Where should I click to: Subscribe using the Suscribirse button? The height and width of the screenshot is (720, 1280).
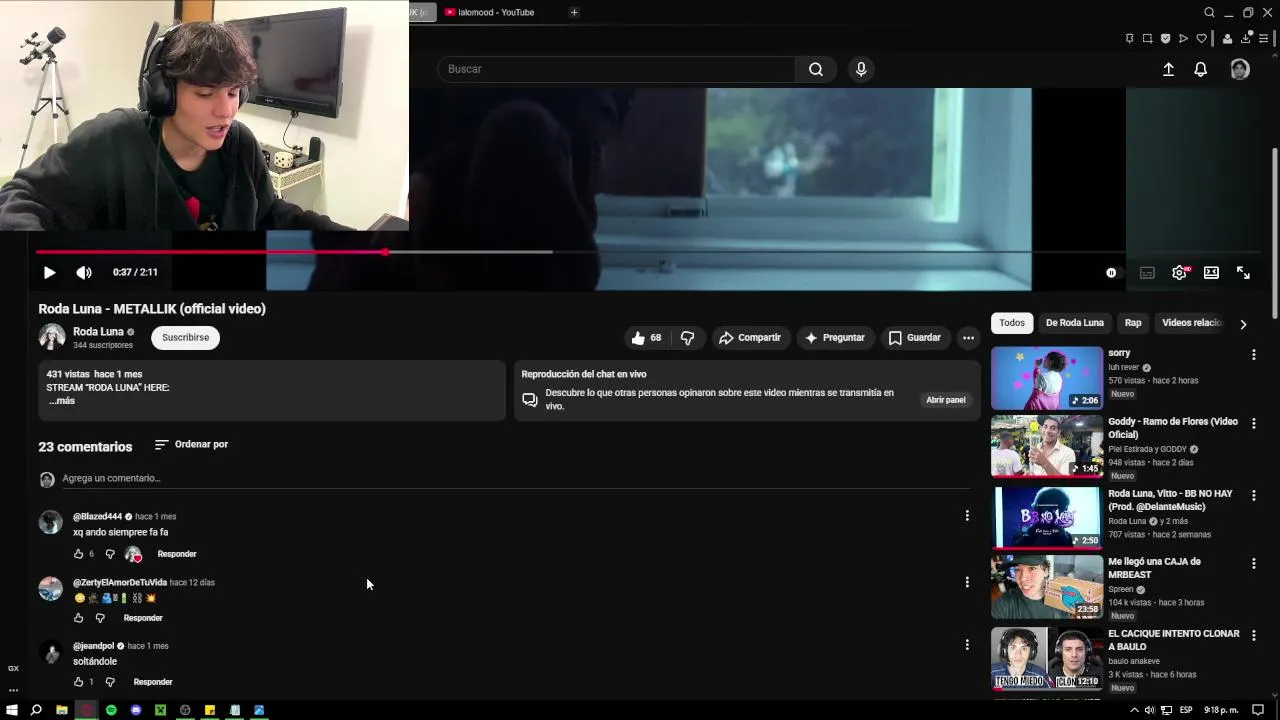click(185, 338)
